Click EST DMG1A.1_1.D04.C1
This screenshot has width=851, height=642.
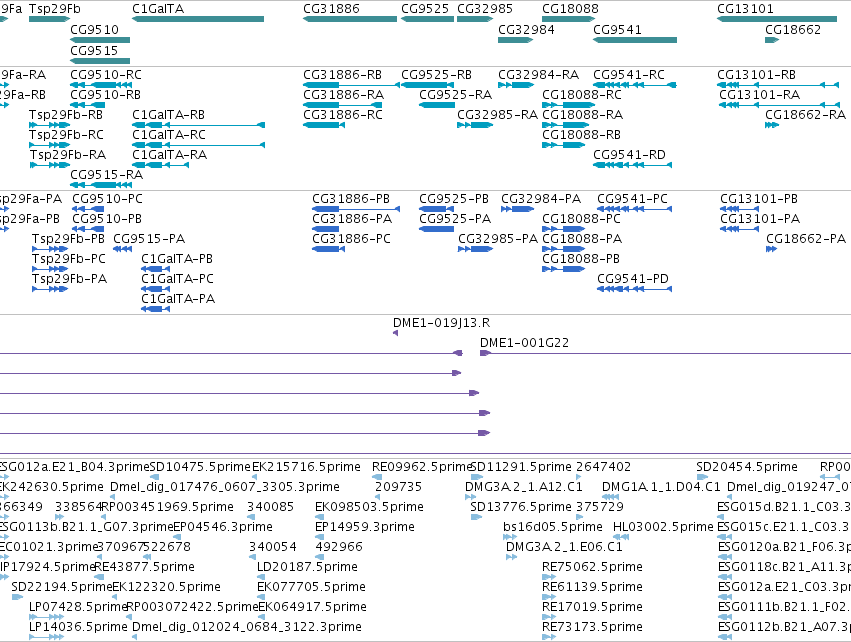click(661, 487)
